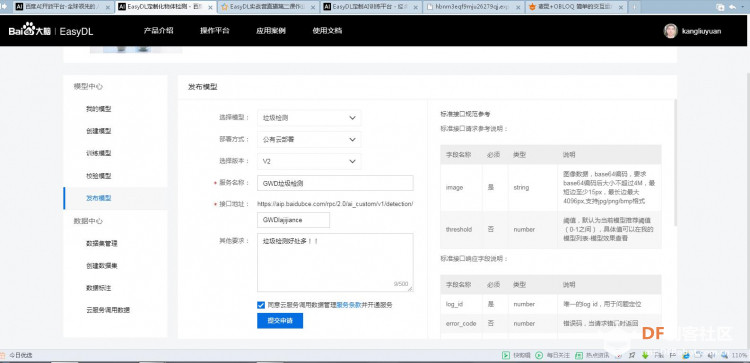
Task: Click the reference panel's inner scrollbar
Action: 675,163
